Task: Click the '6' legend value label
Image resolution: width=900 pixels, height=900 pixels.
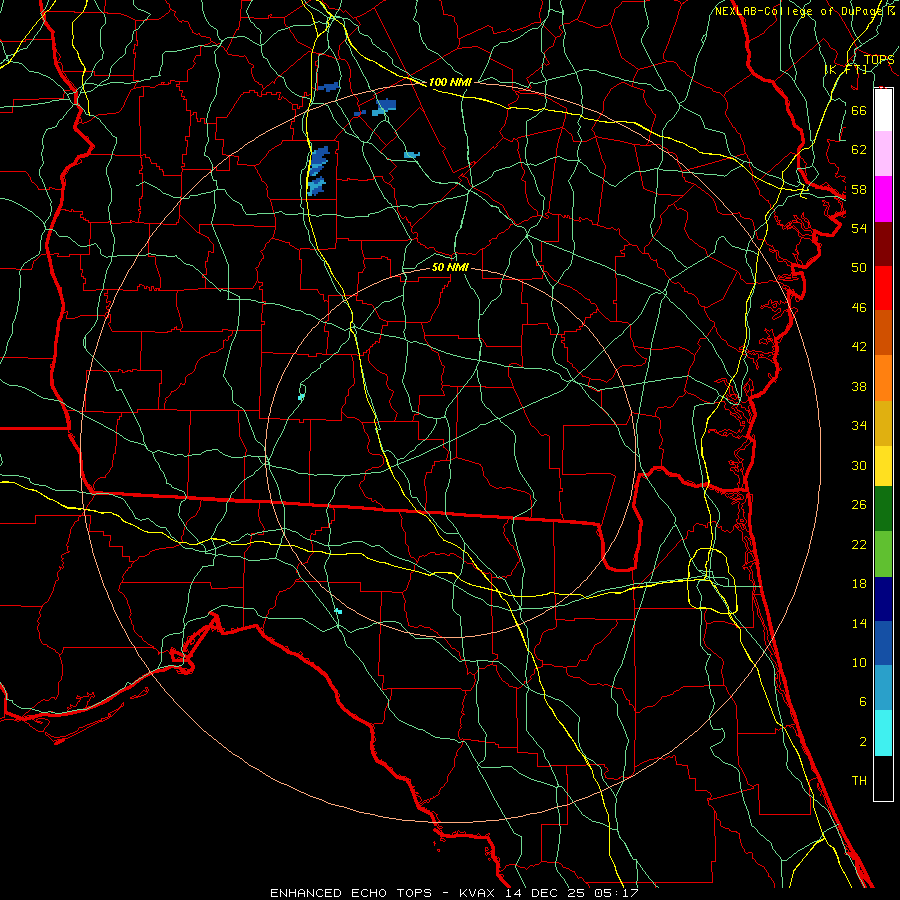Action: coord(862,701)
